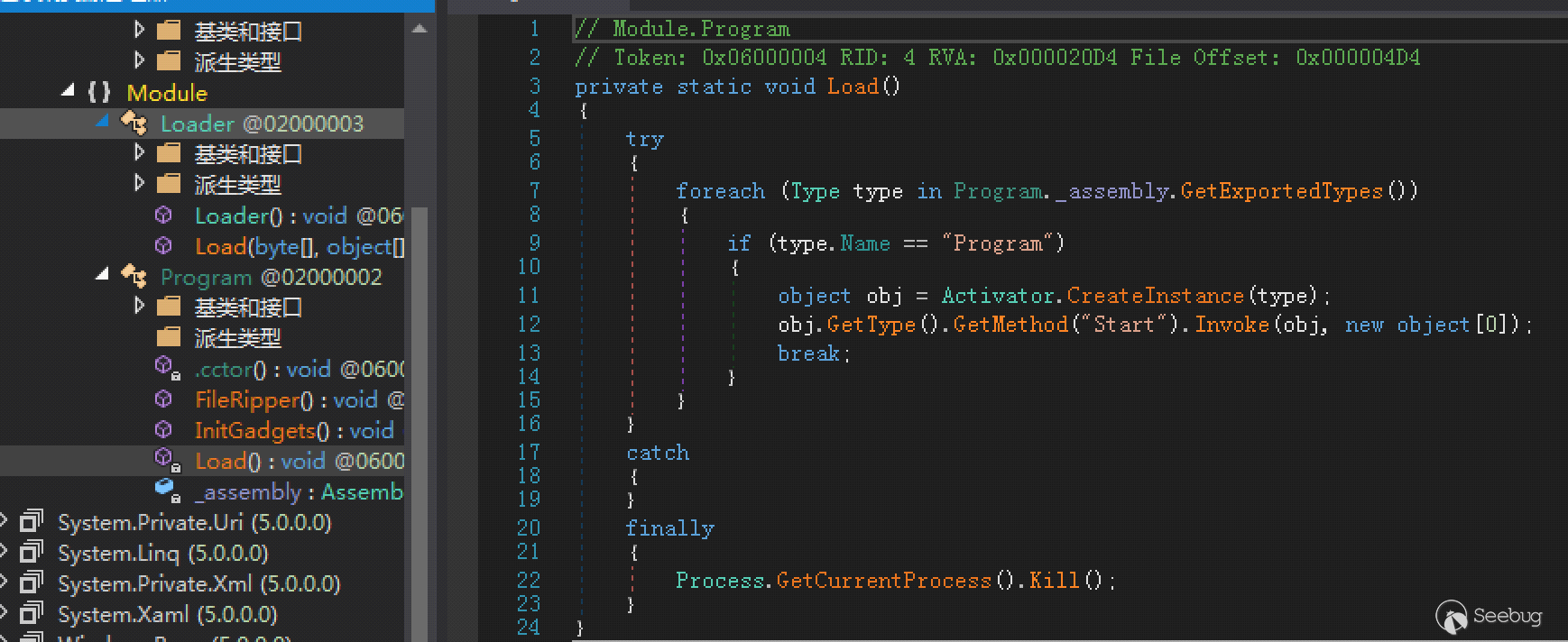Follow Activator type reference in code
Viewport: 1568px width, 642px height.
pos(999,296)
